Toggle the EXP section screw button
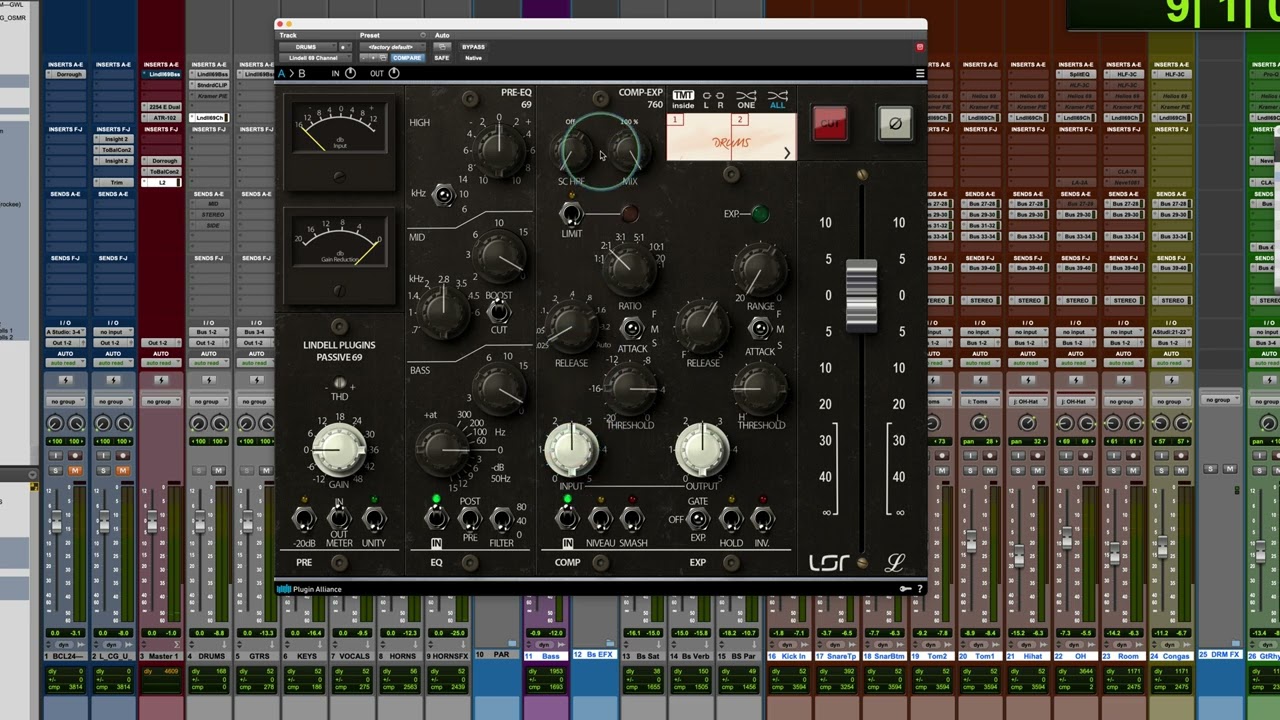Viewport: 1280px width, 720px height. click(x=731, y=563)
